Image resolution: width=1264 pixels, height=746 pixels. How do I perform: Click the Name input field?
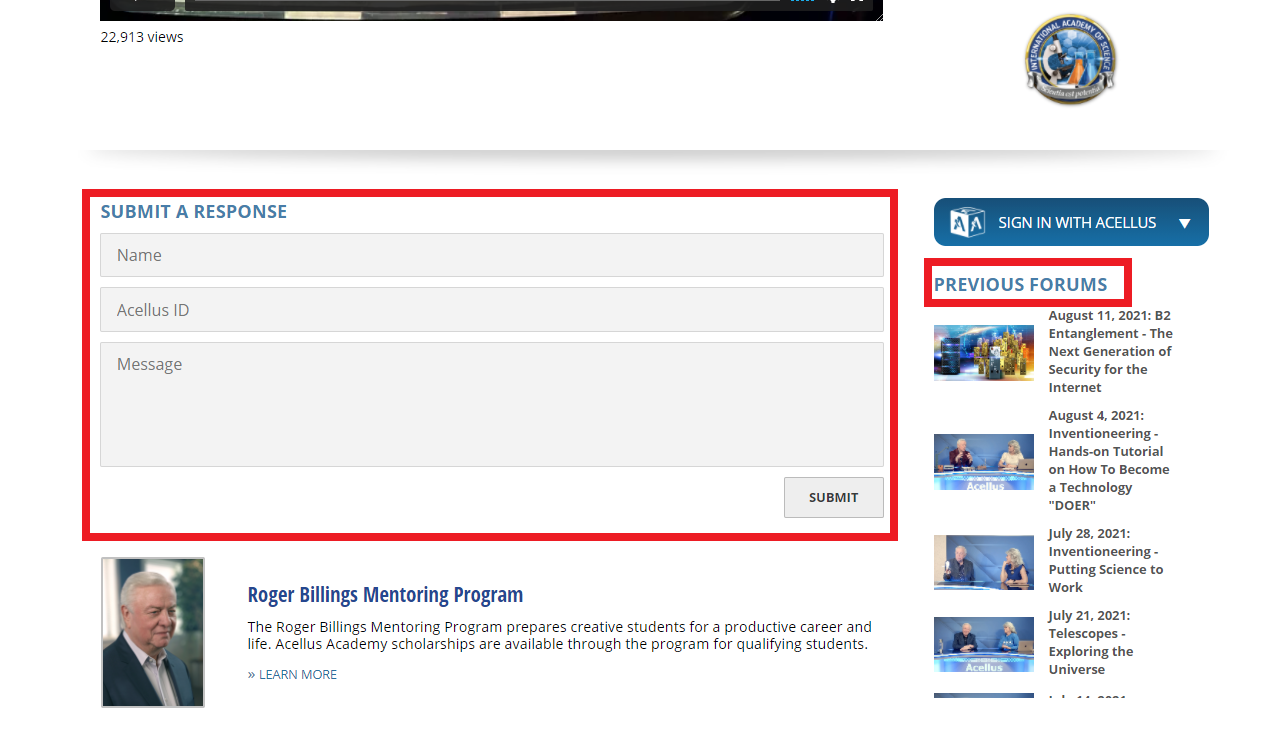pos(491,255)
